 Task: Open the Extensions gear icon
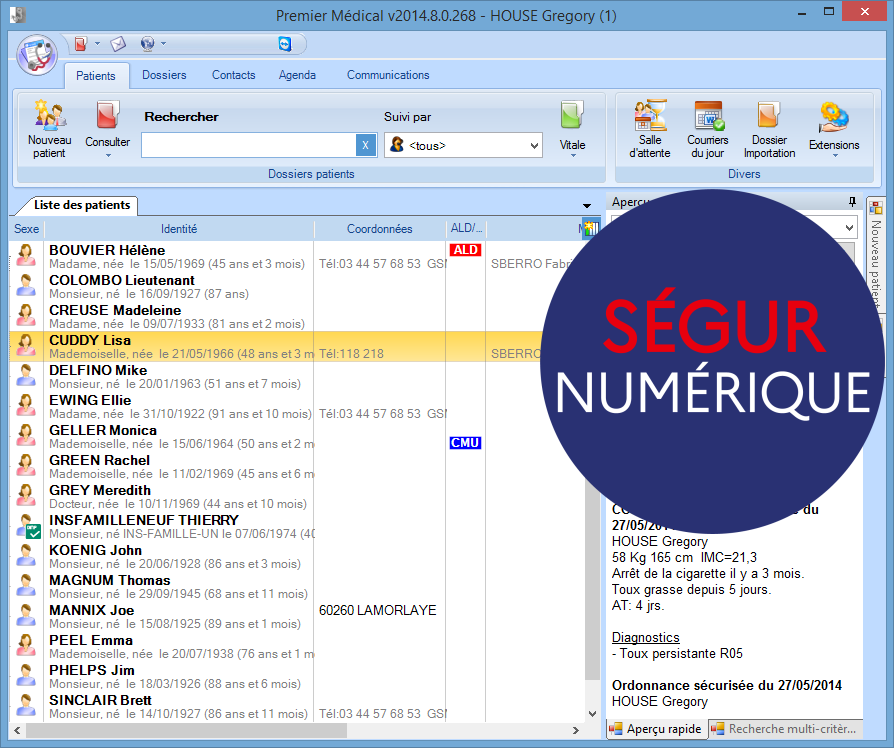[834, 117]
